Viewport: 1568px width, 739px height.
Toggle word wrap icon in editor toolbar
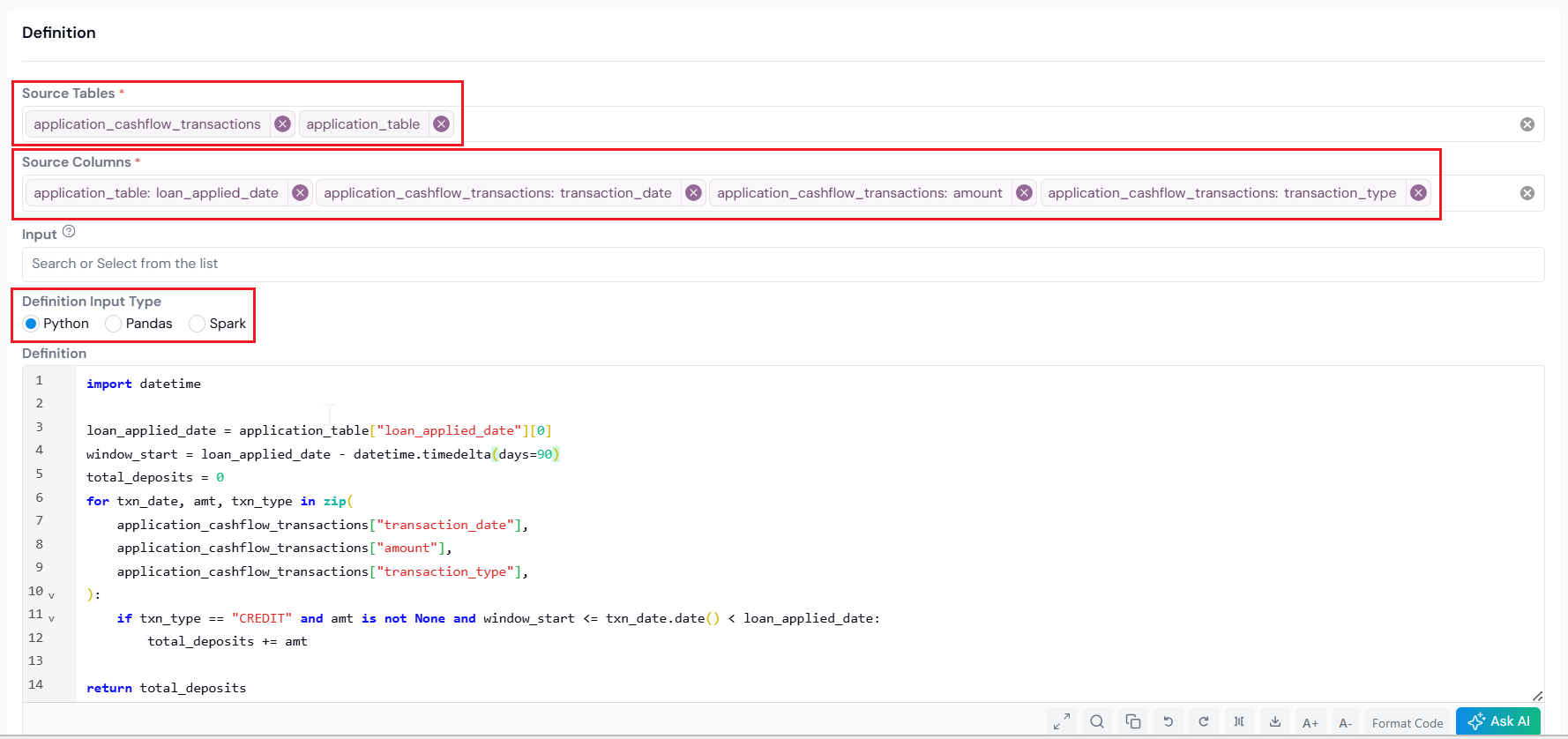tap(1239, 721)
